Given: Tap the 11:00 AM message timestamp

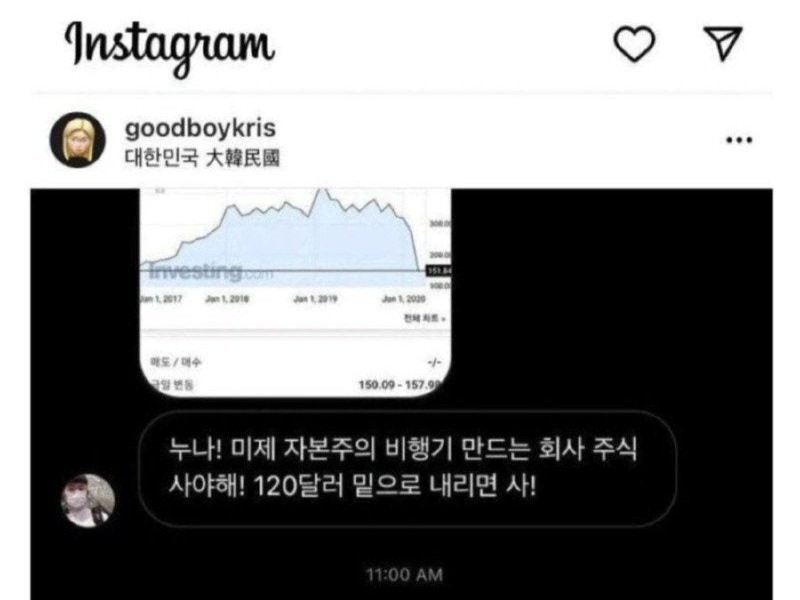Looking at the screenshot, I should [x=404, y=575].
